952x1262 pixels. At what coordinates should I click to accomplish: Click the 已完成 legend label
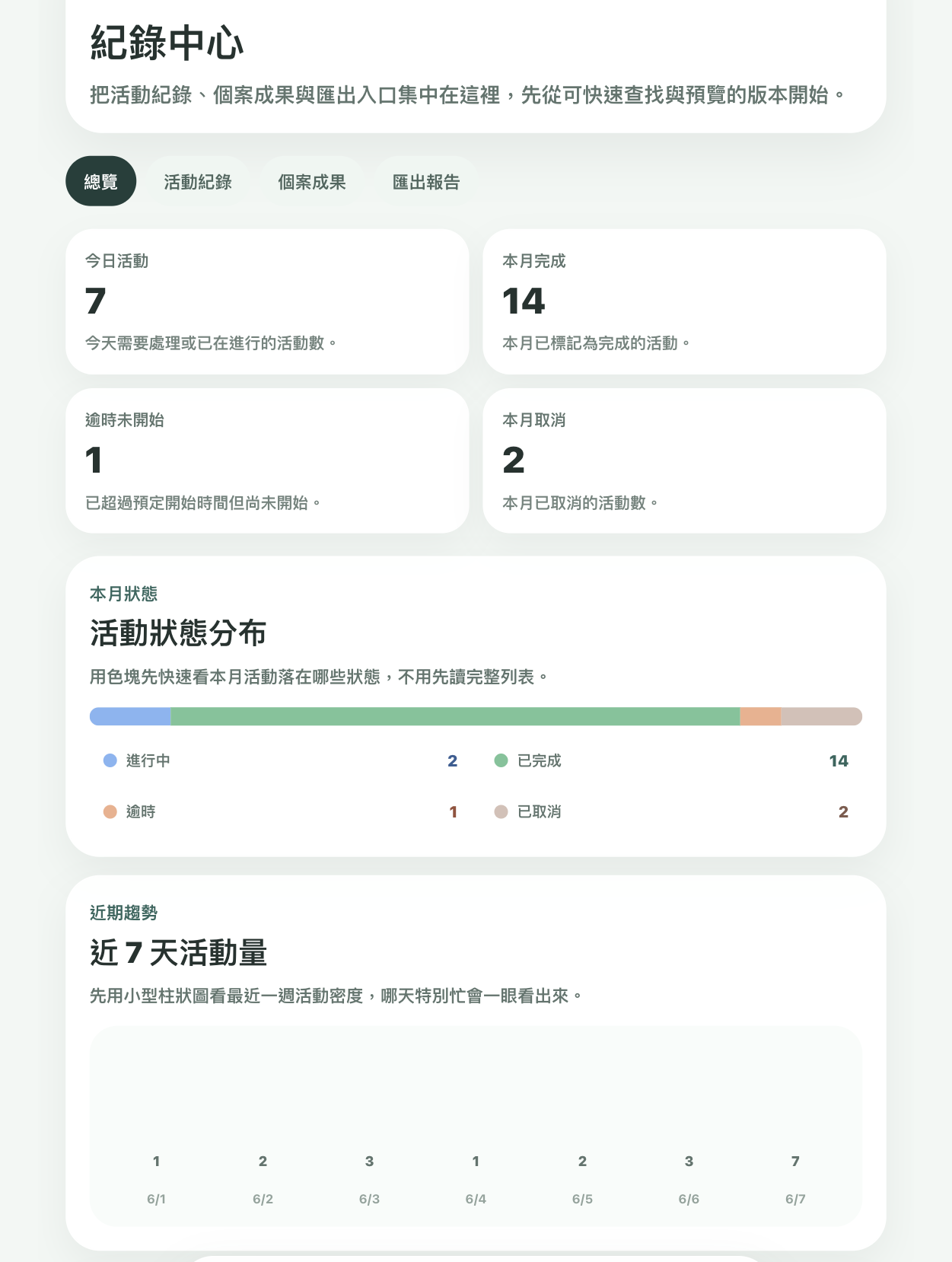pos(540,760)
